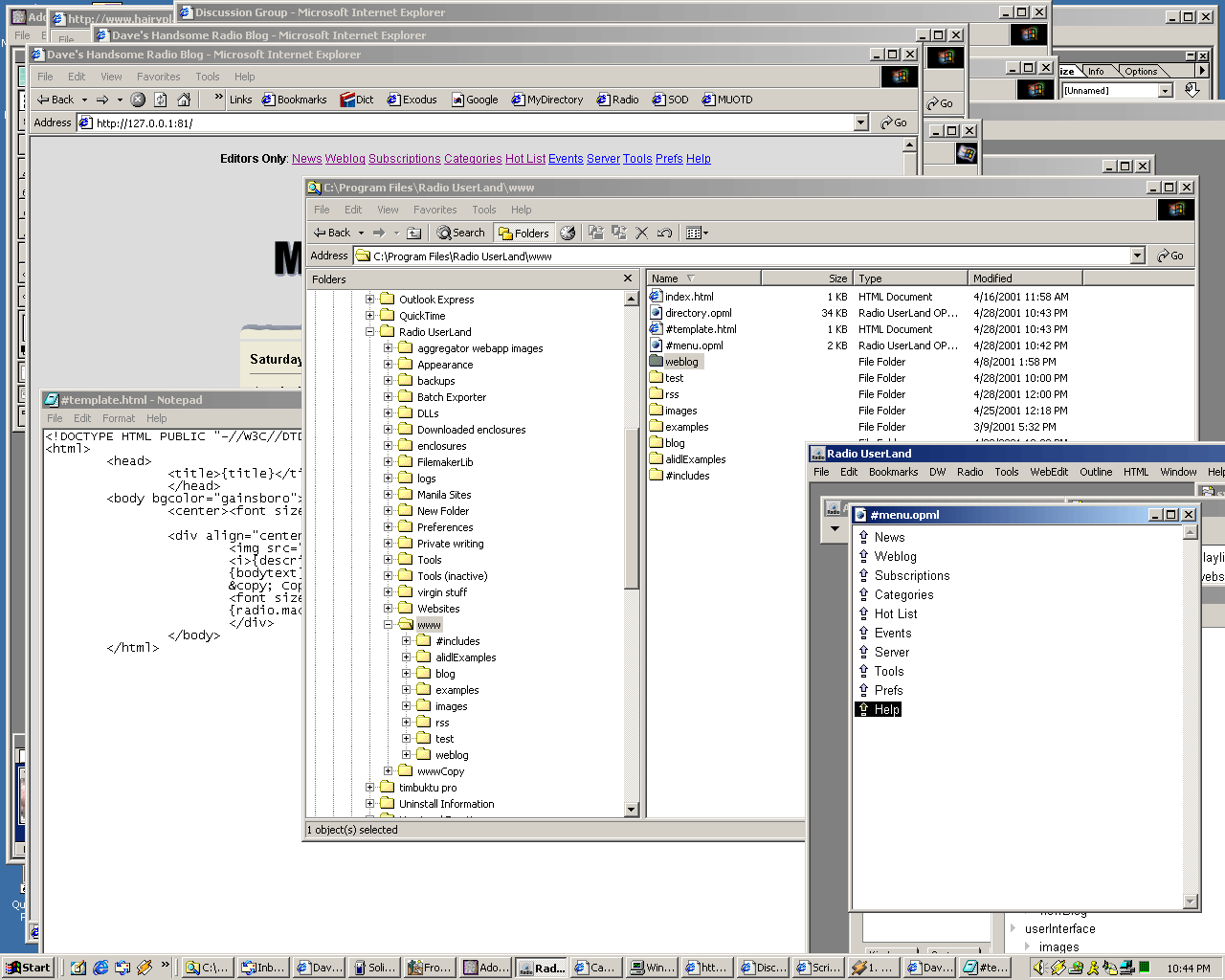Viewport: 1225px width, 980px height.
Task: Click the Delete X icon in Explorer toolbar
Action: [641, 233]
